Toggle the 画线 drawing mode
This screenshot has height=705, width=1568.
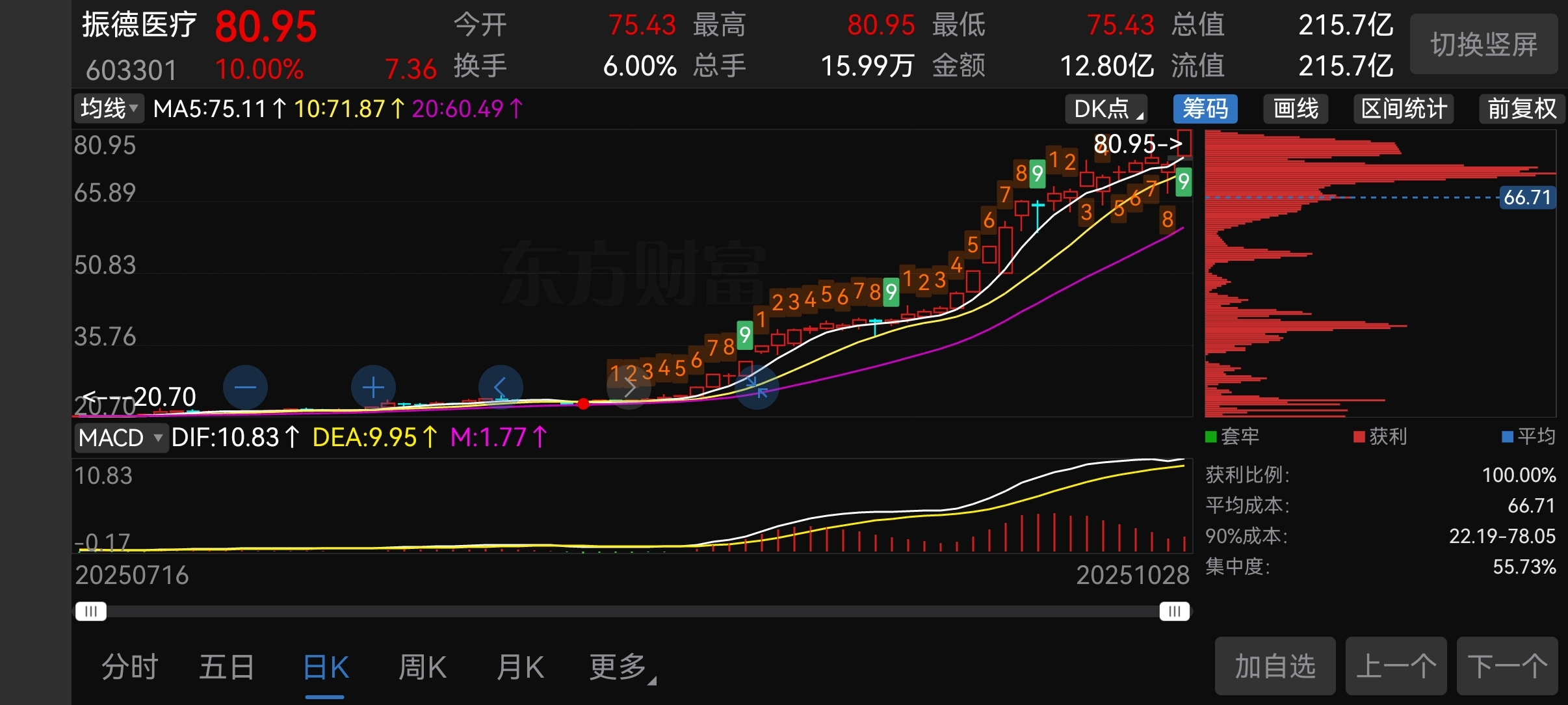(x=1295, y=109)
